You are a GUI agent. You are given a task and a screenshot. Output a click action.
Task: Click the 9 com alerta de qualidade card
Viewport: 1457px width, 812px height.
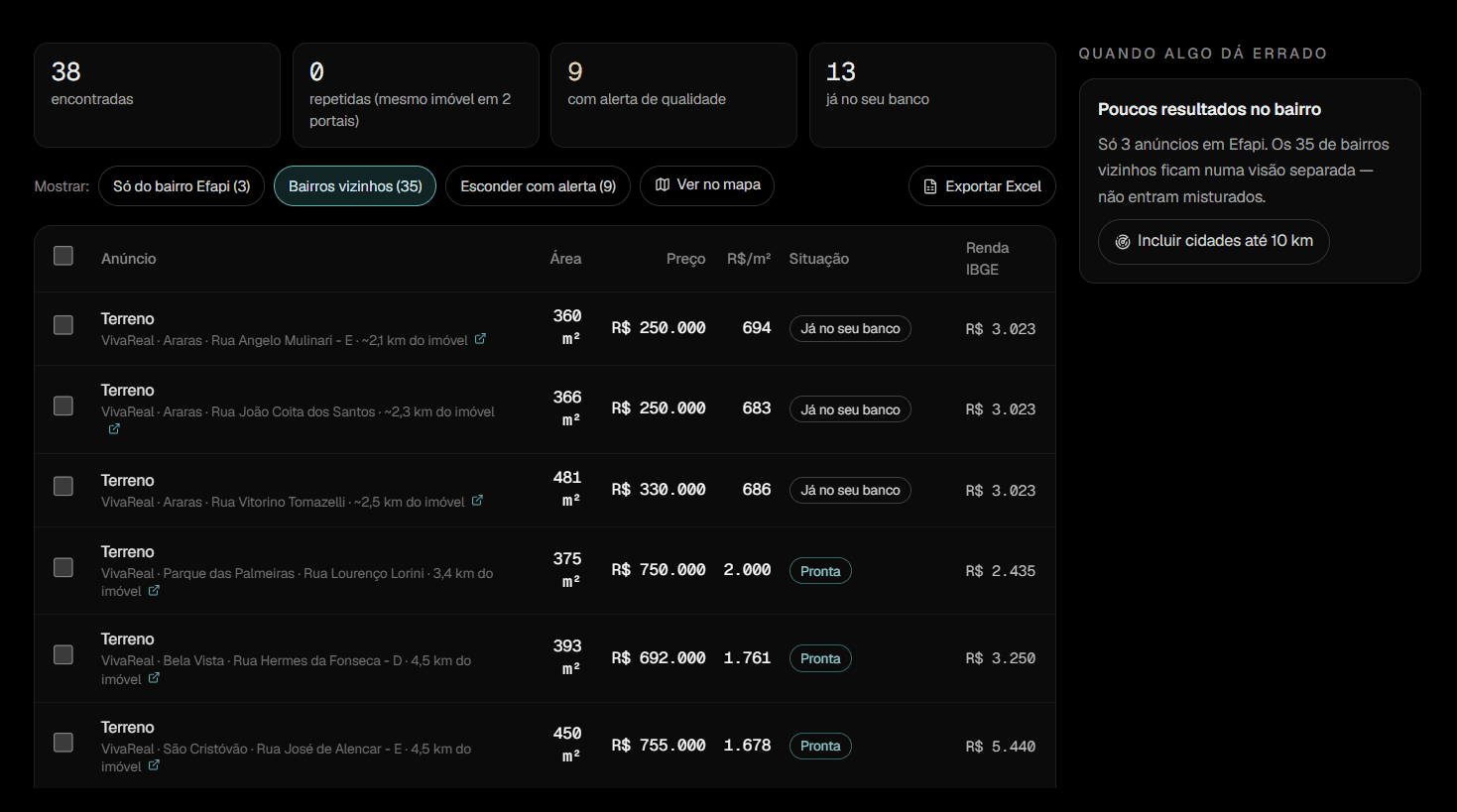673,95
